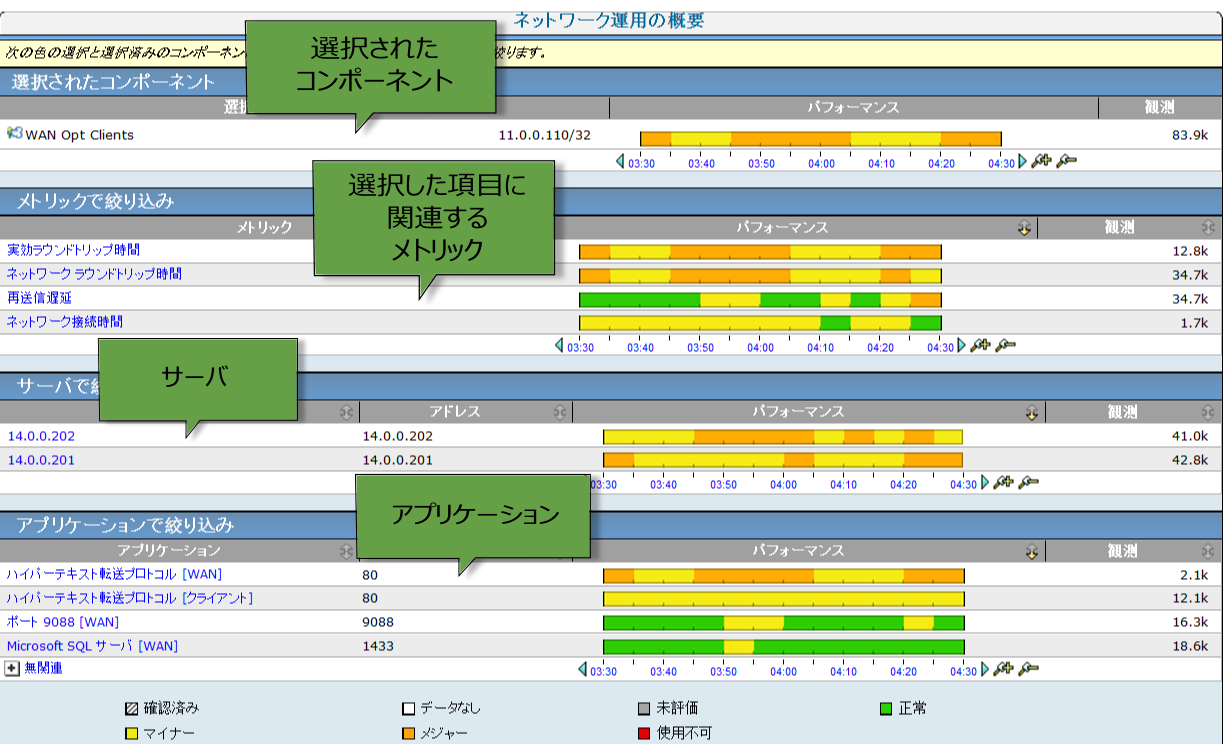Image resolution: width=1224 pixels, height=744 pixels.
Task: Shift selected component timeline later with right arrow
Action: (1022, 162)
